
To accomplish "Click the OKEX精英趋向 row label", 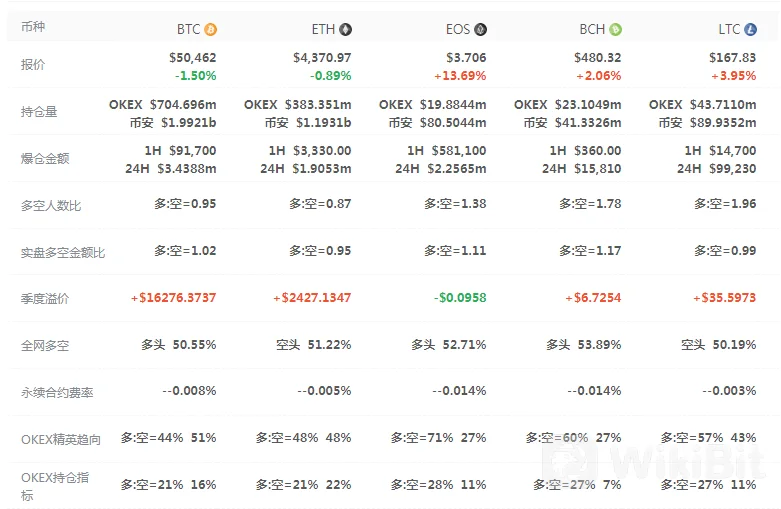I will coord(61,439).
